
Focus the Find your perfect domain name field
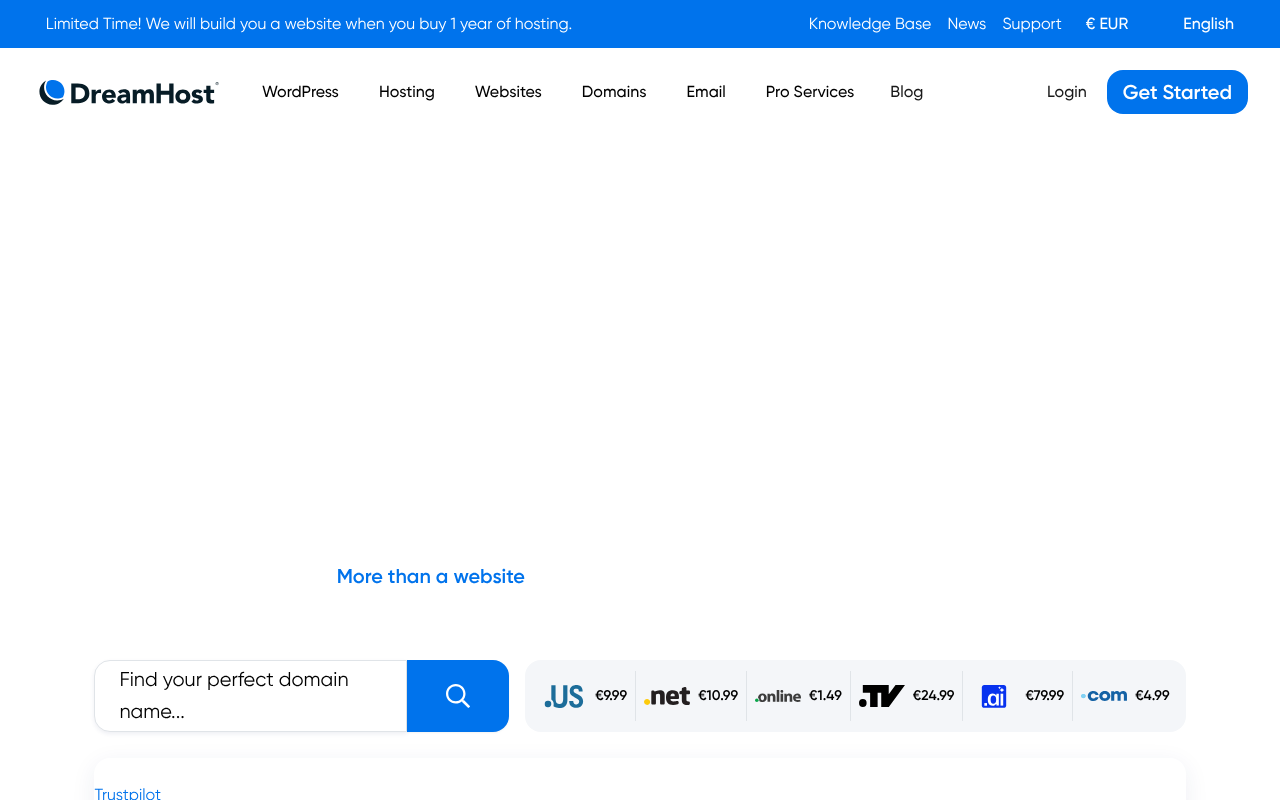(251, 696)
